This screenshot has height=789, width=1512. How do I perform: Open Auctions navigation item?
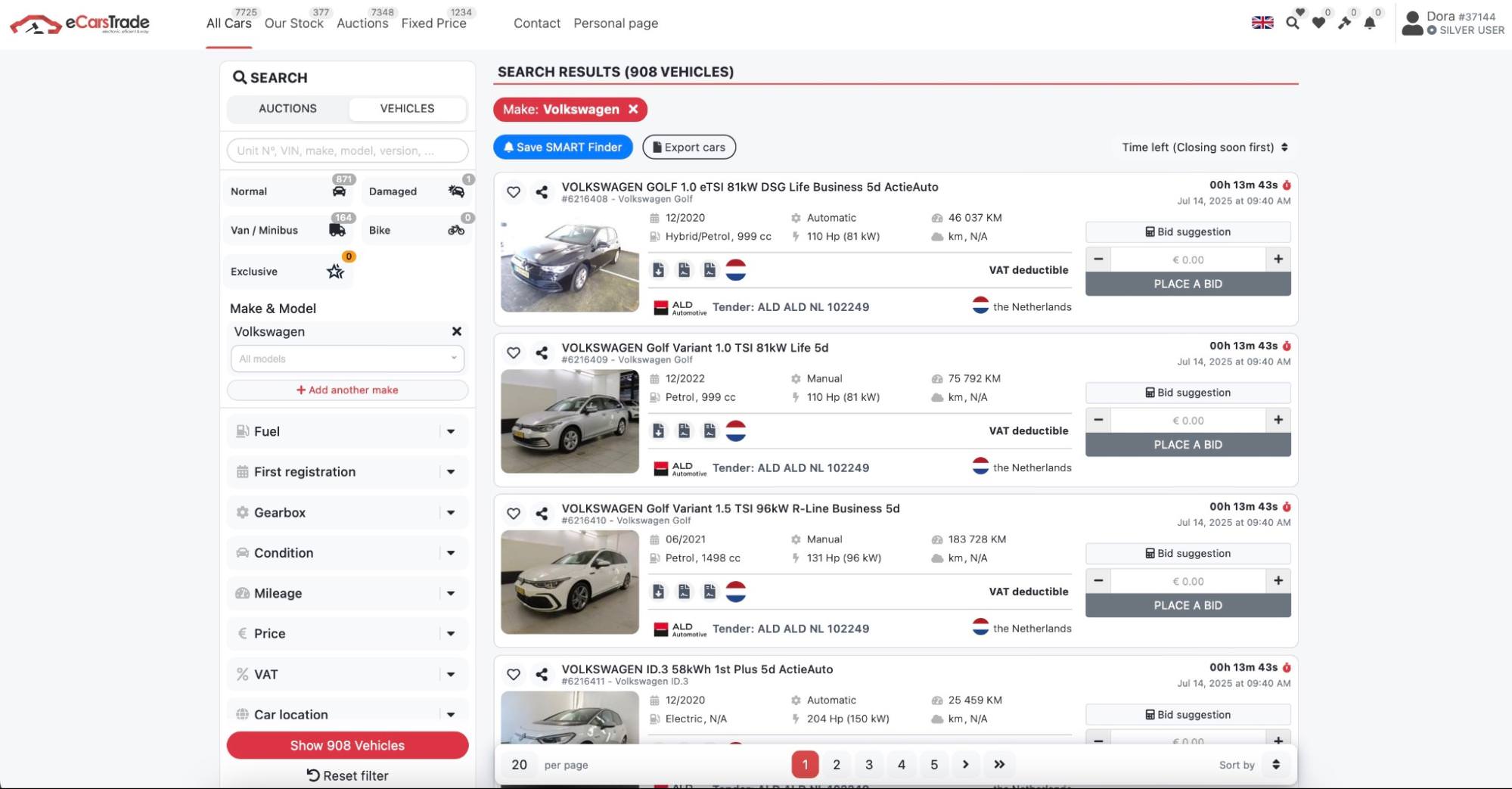tap(362, 23)
